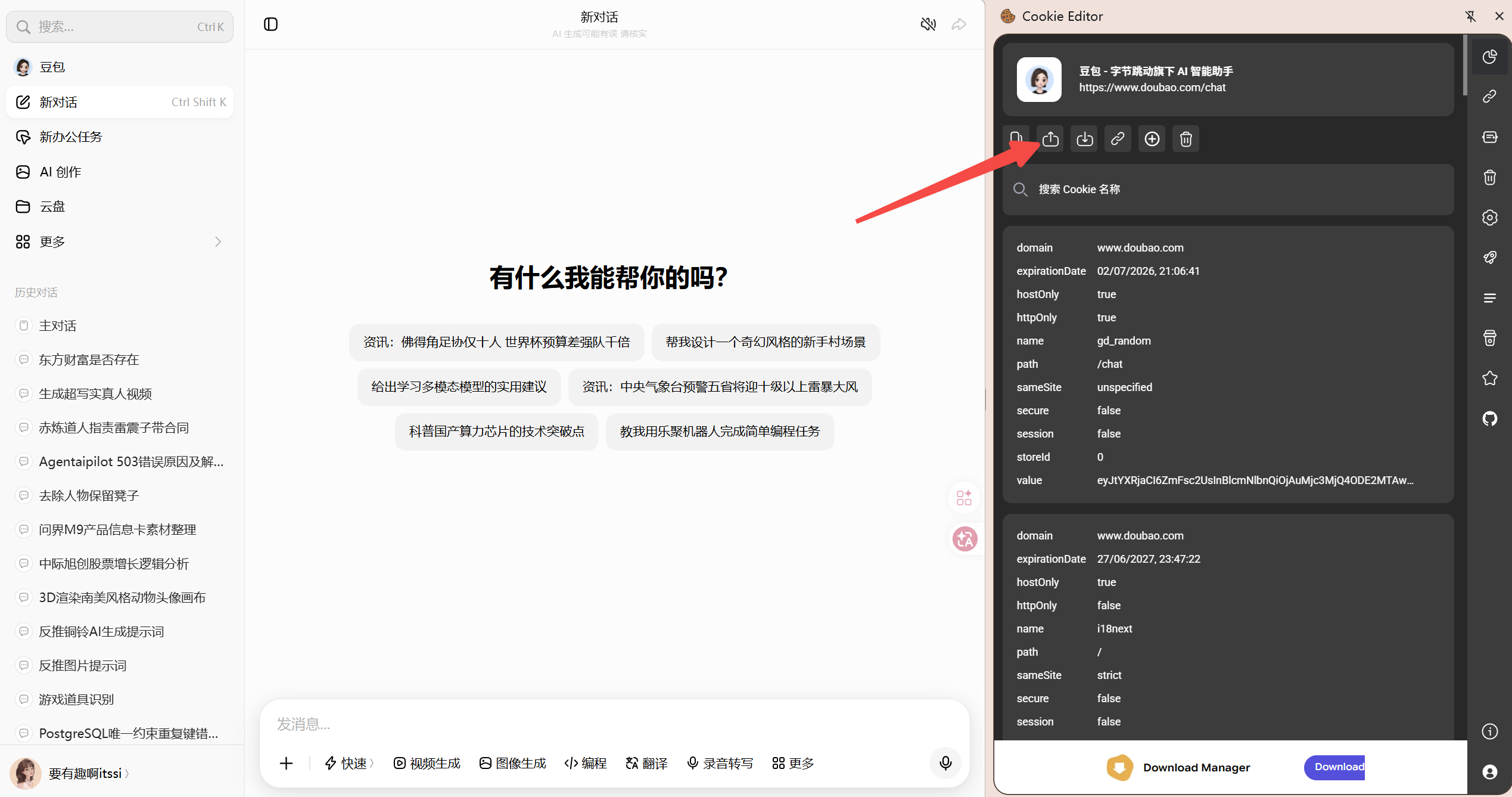
Task: Click the coffee cup donate icon
Action: tap(1490, 338)
